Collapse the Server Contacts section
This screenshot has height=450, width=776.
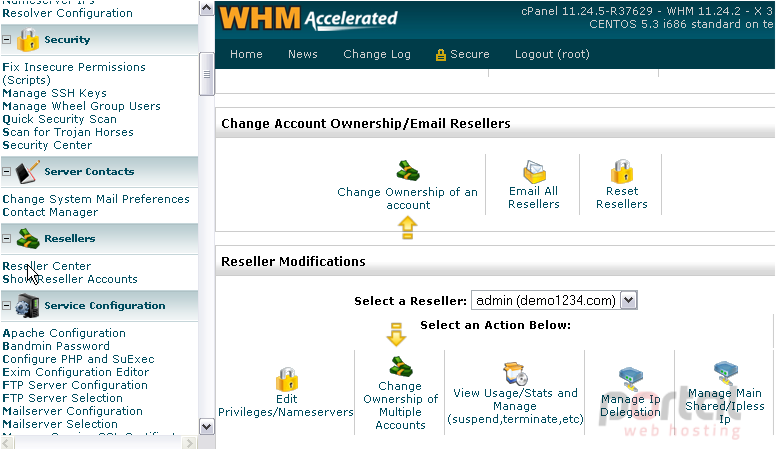6,171
